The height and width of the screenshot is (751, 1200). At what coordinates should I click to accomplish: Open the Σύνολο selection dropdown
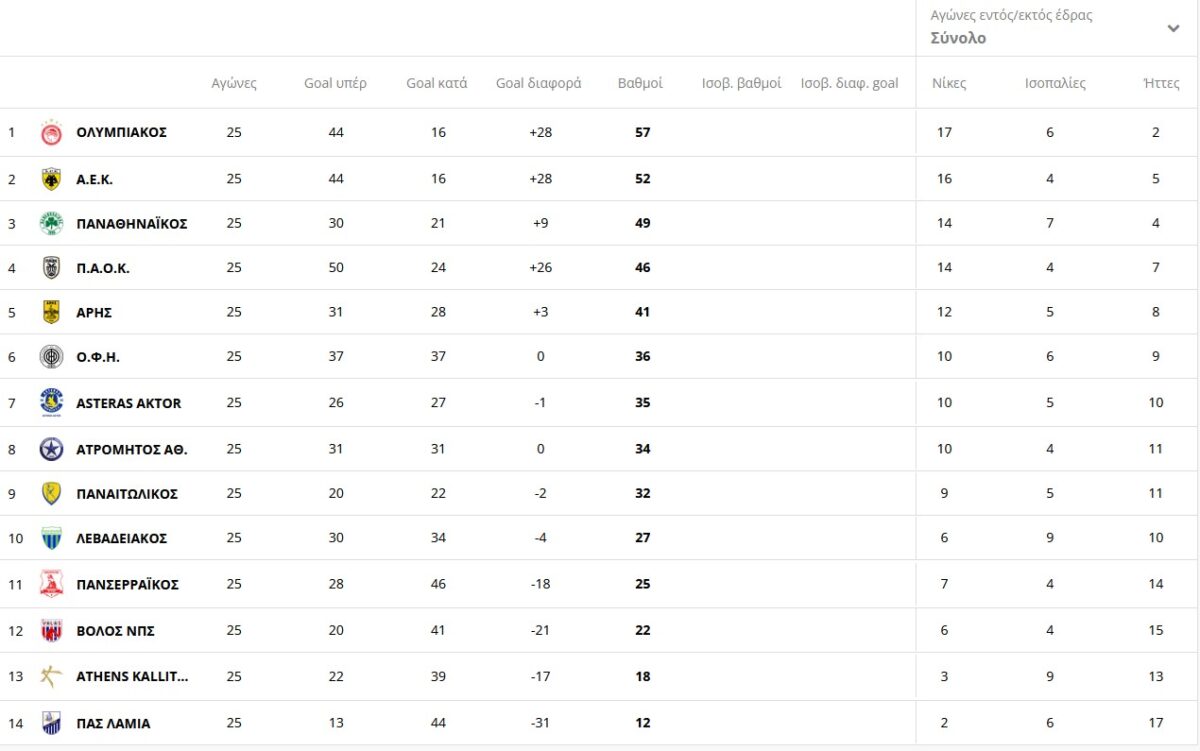click(x=1056, y=28)
